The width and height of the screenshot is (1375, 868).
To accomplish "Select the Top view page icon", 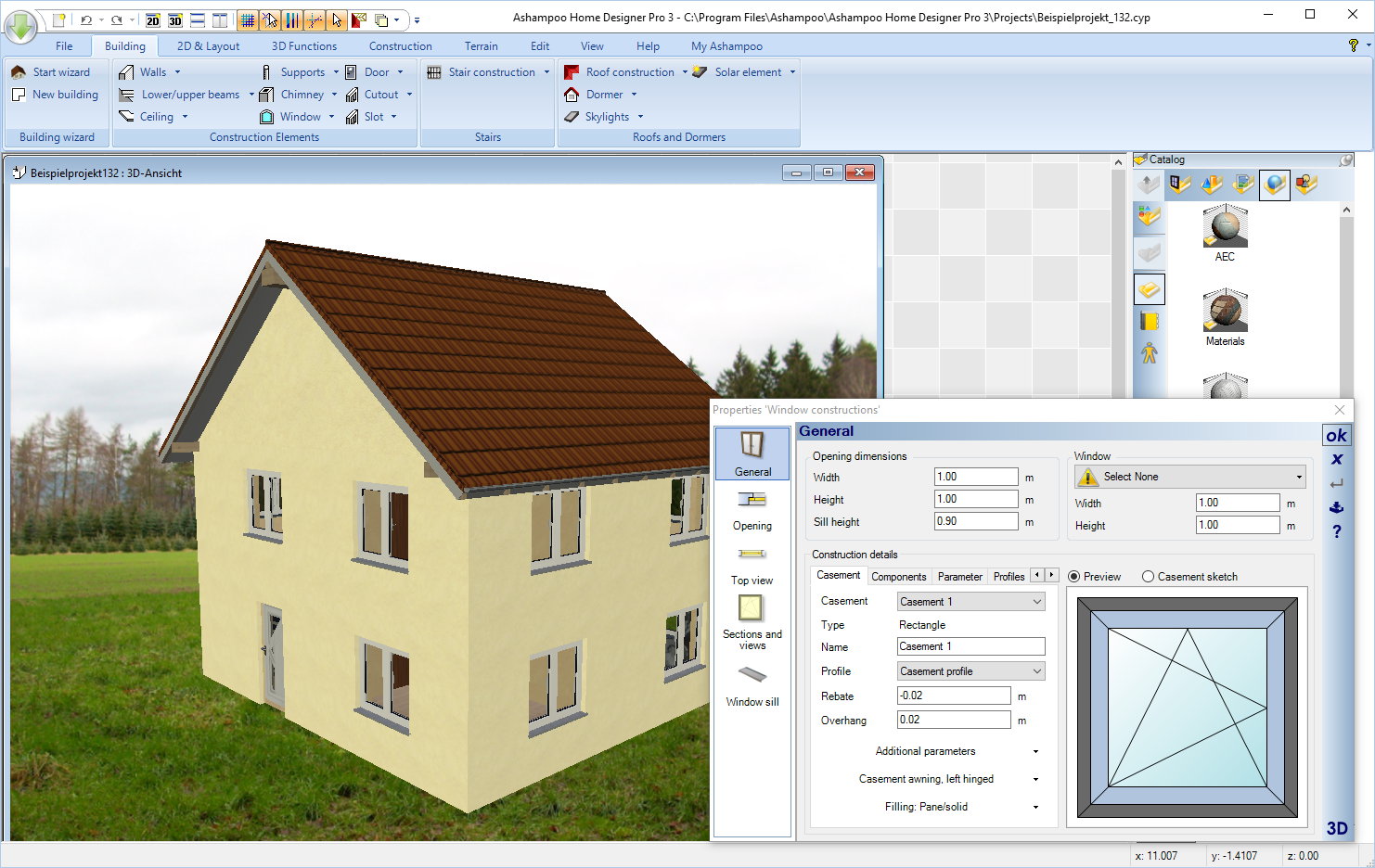I will [x=752, y=563].
